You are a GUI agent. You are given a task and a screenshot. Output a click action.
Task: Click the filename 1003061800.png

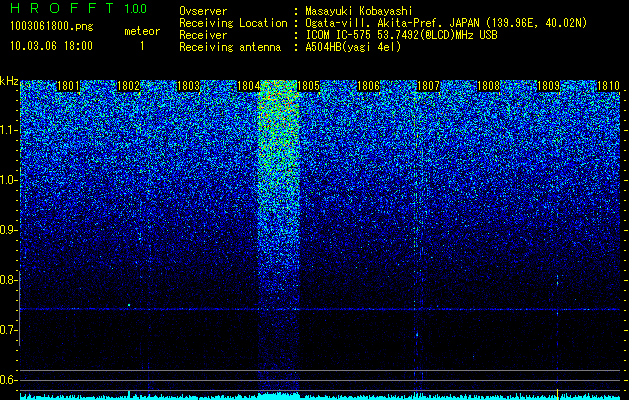(x=51, y=27)
